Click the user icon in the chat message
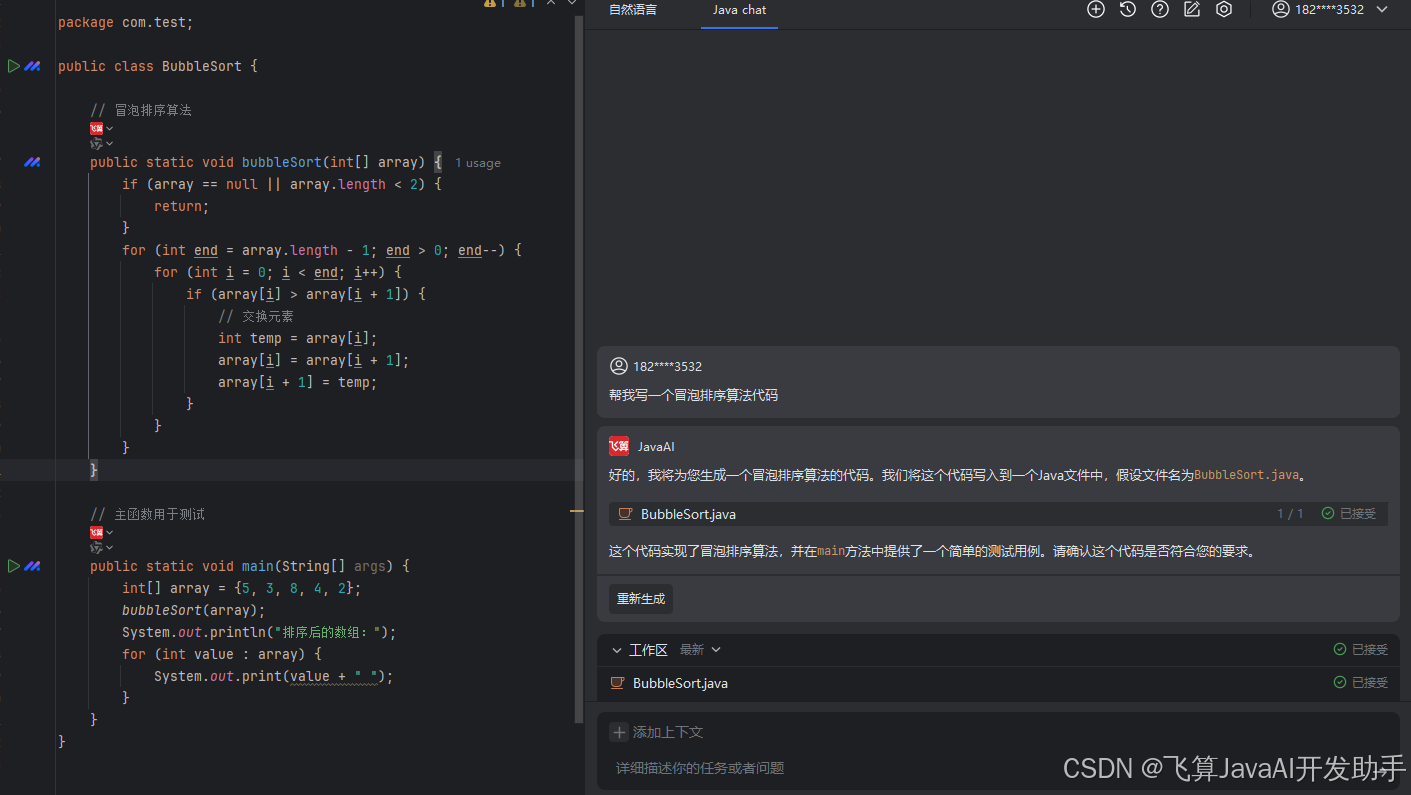 619,366
